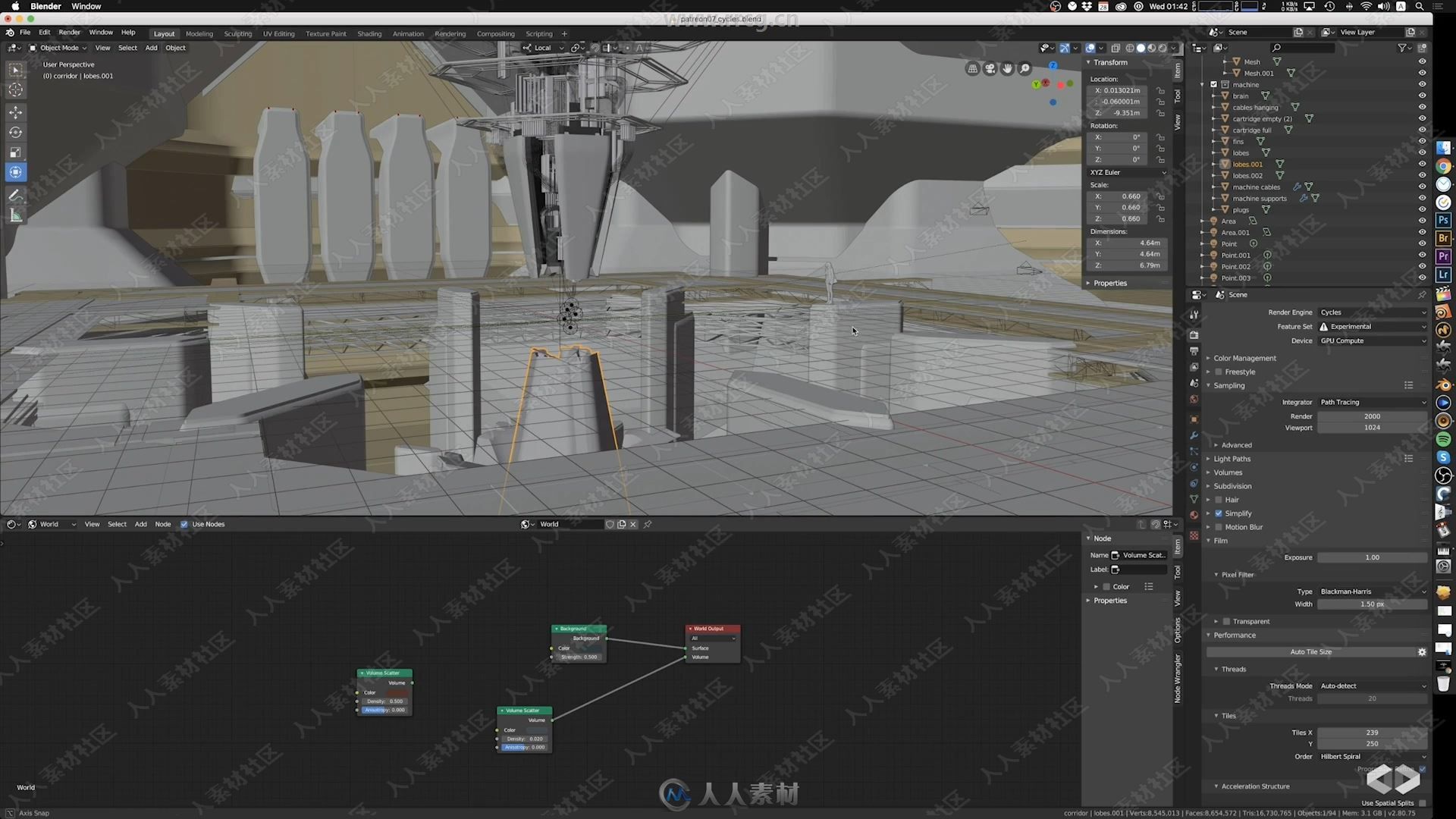
Task: Open Integrator Path Tracing dropdown
Action: pyautogui.click(x=1373, y=403)
